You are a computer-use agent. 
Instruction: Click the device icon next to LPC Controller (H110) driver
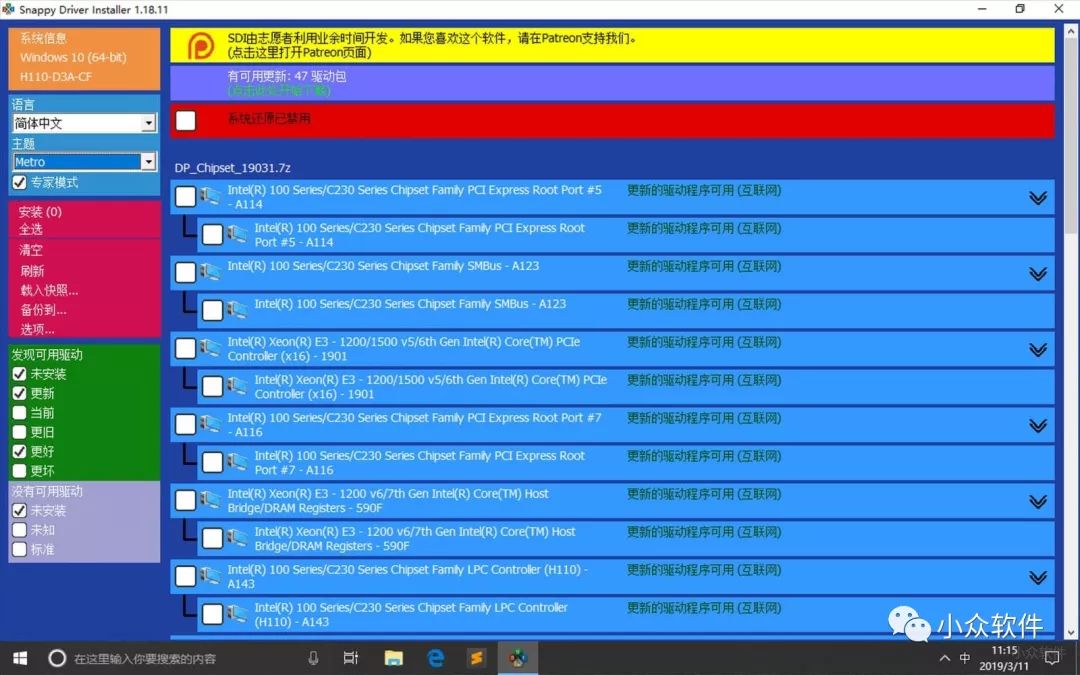(209, 576)
